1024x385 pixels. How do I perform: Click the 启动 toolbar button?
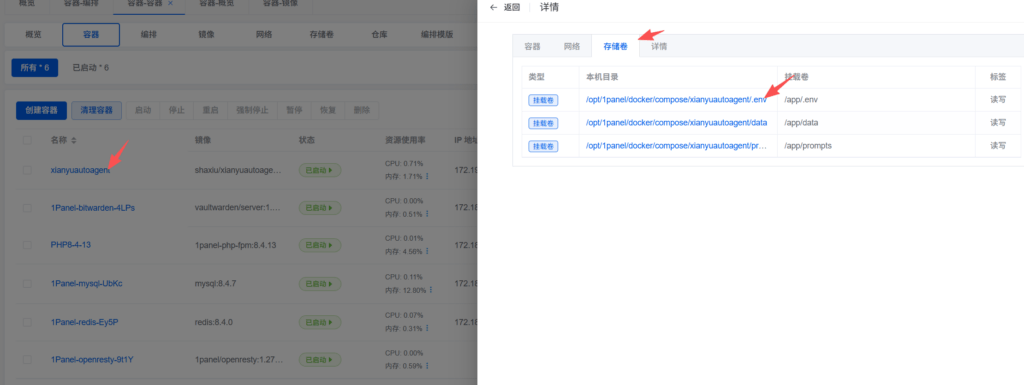coord(143,110)
